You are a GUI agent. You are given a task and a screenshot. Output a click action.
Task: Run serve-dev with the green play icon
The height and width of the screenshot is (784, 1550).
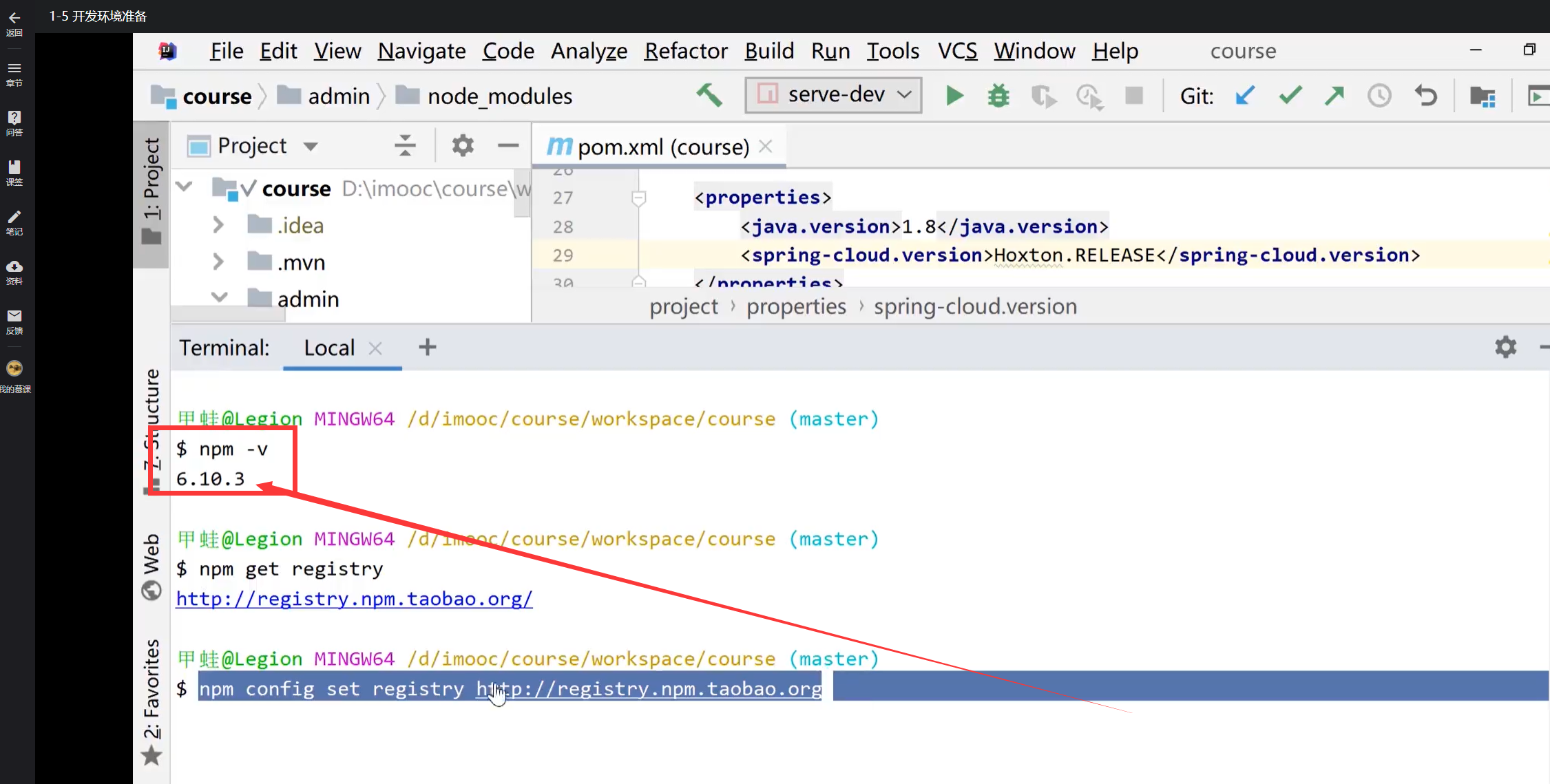[954, 96]
